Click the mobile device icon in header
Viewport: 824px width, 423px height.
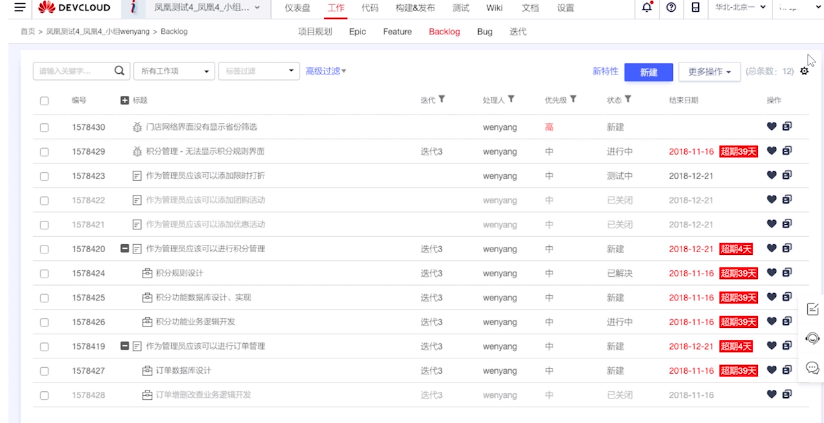point(695,7)
